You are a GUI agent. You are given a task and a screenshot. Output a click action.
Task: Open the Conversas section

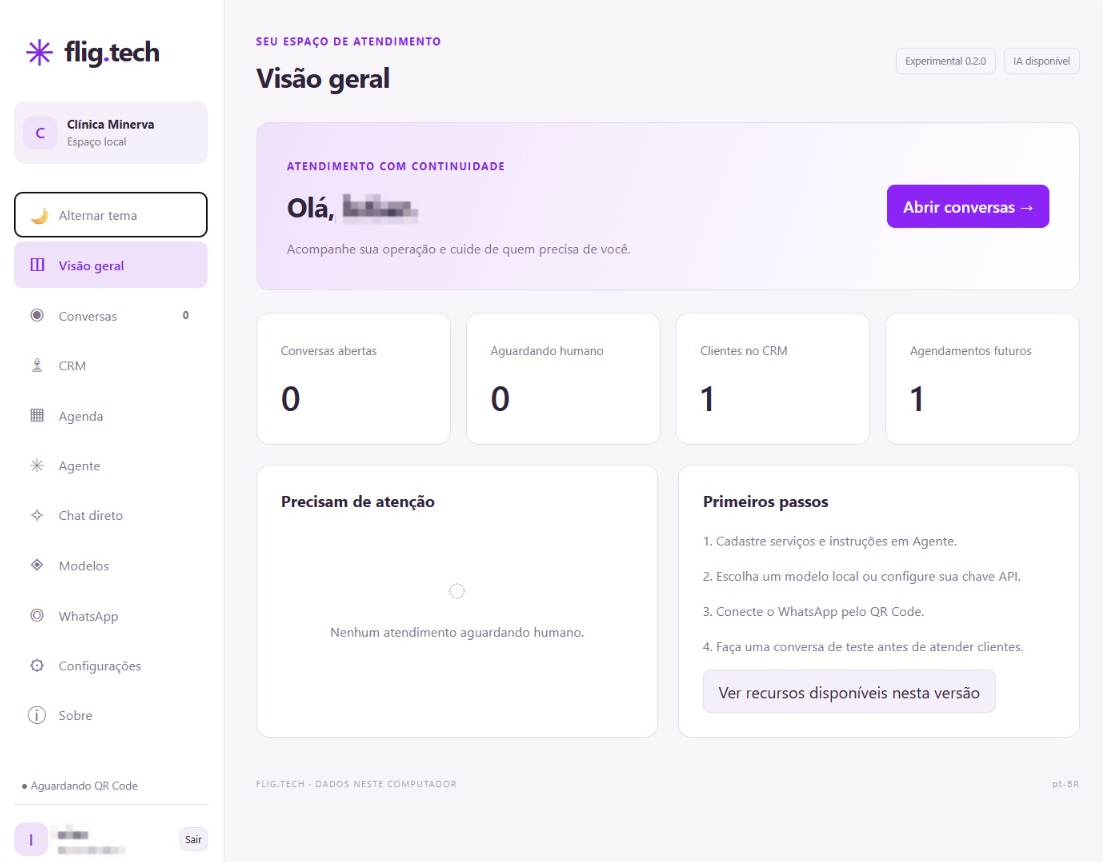(x=110, y=316)
